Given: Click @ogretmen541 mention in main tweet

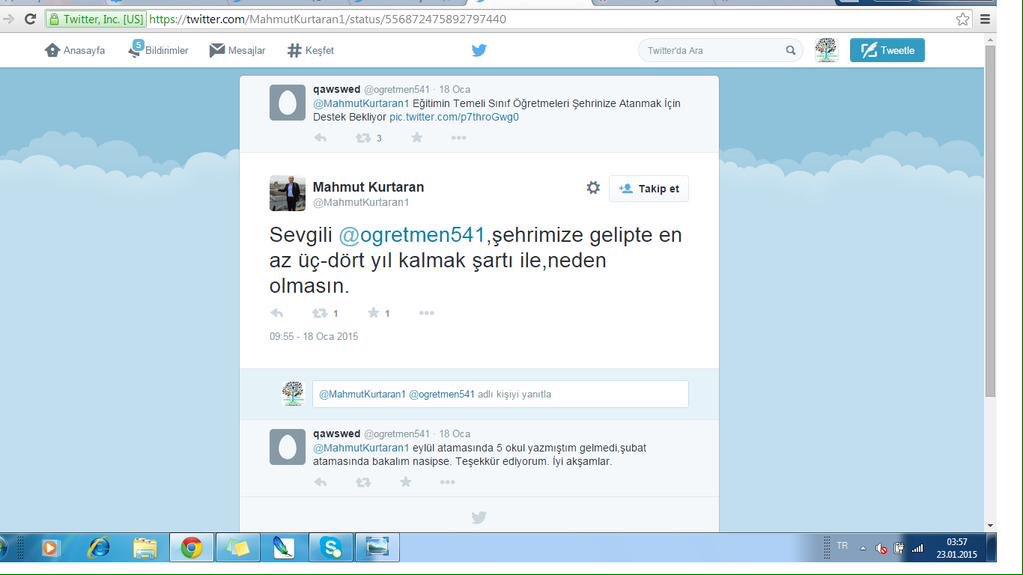Looking at the screenshot, I should tap(412, 234).
